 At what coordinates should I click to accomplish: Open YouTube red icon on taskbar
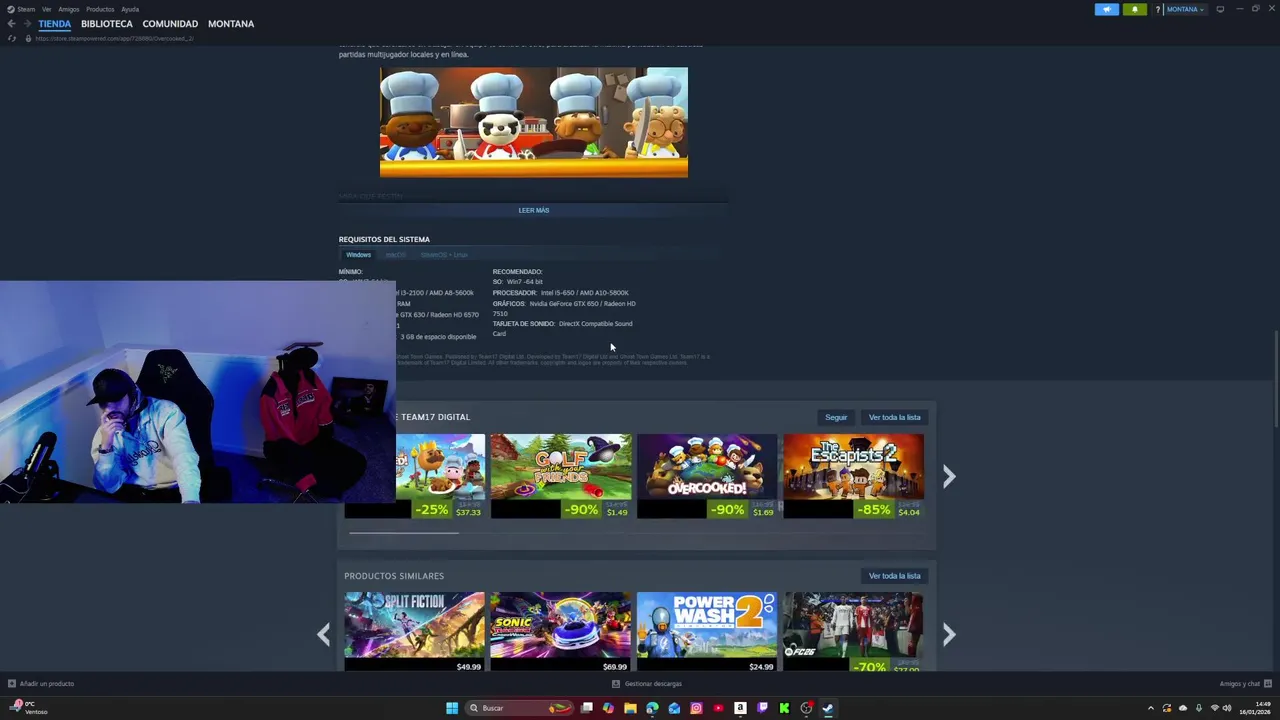(718, 708)
